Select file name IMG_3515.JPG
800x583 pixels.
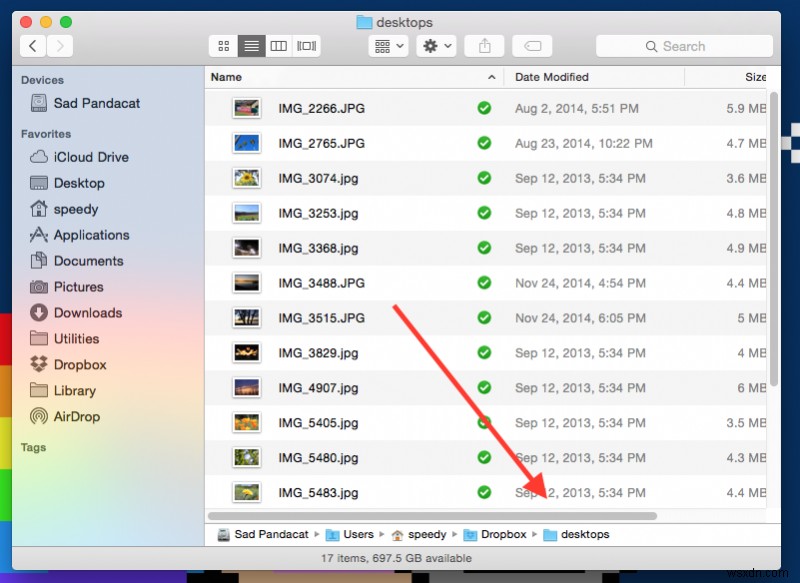(321, 318)
